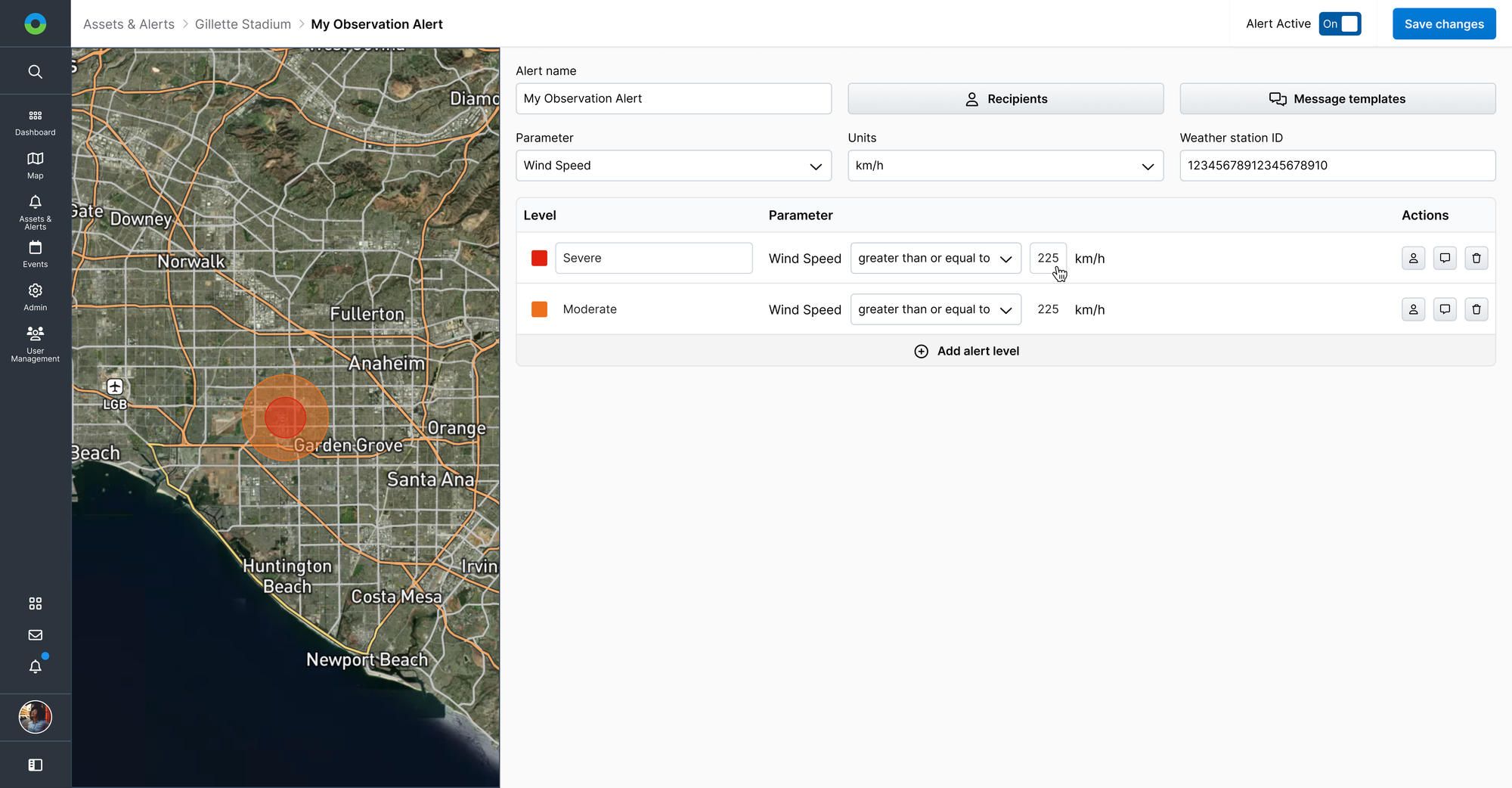Viewport: 1512px width, 788px height.
Task: Open Admin settings gear icon
Action: click(x=36, y=297)
